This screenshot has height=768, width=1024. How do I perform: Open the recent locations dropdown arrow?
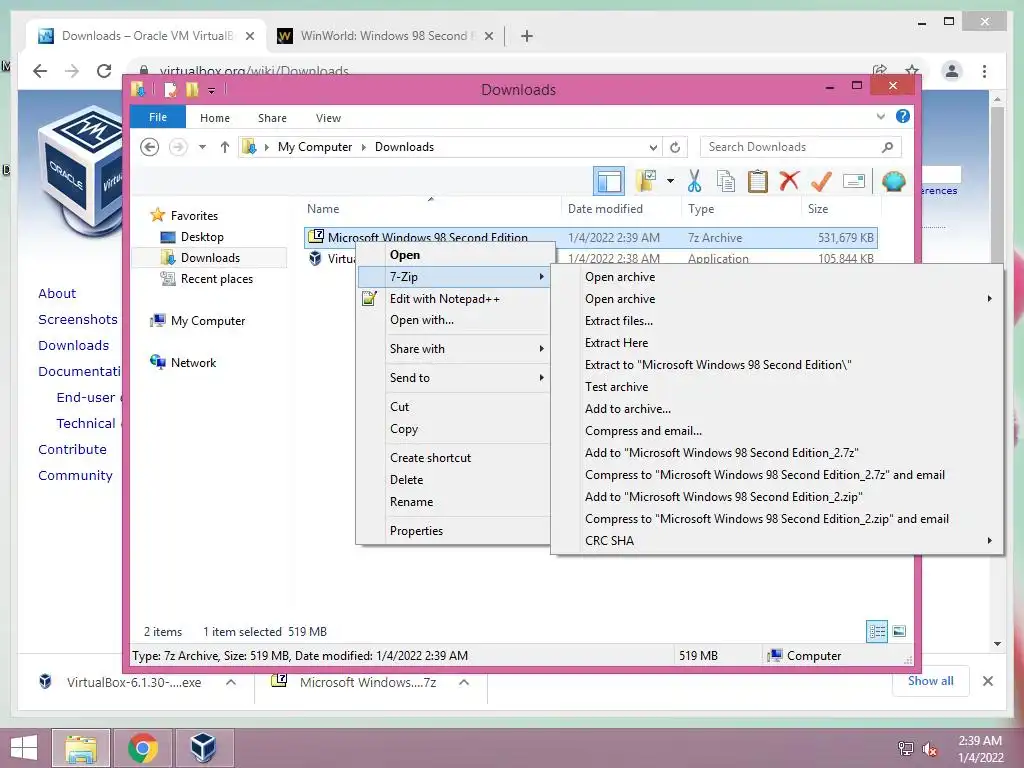[202, 147]
